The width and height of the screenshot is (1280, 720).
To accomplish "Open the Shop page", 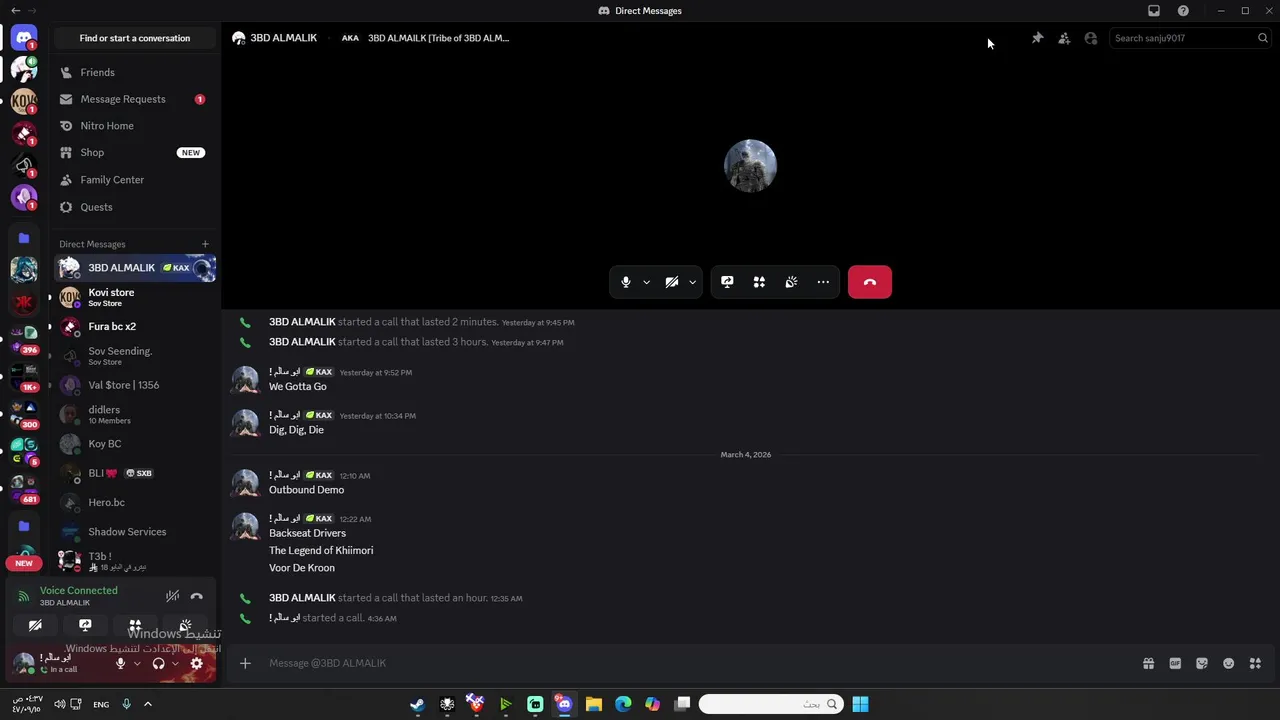I will point(135,152).
